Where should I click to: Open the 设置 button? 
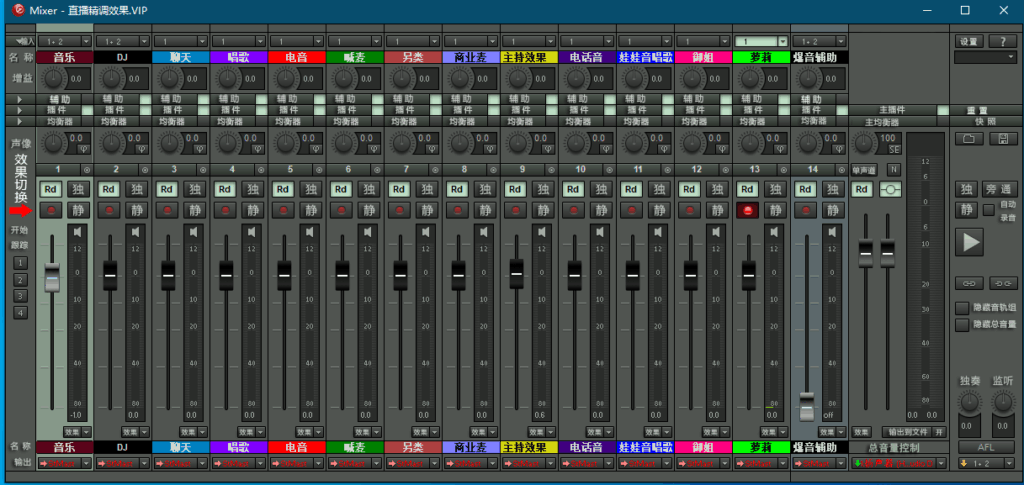[968, 41]
